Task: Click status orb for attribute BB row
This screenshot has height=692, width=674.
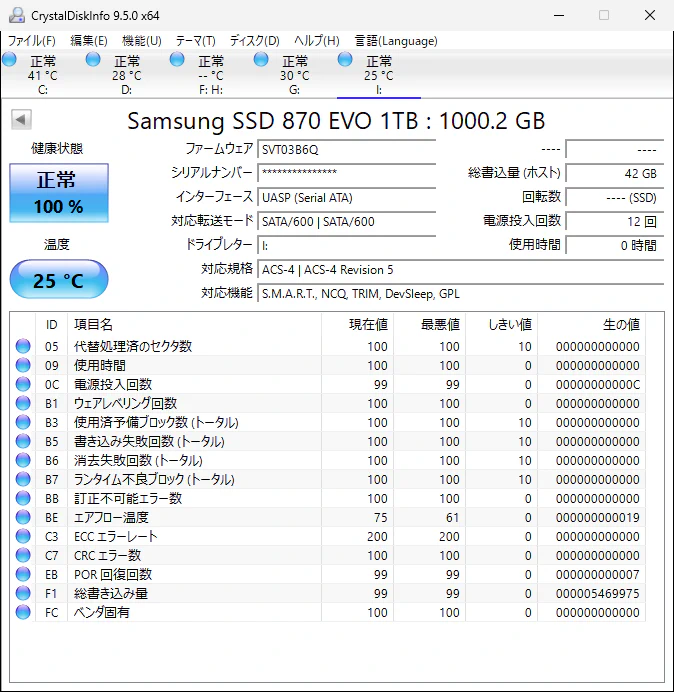Action: point(23,498)
